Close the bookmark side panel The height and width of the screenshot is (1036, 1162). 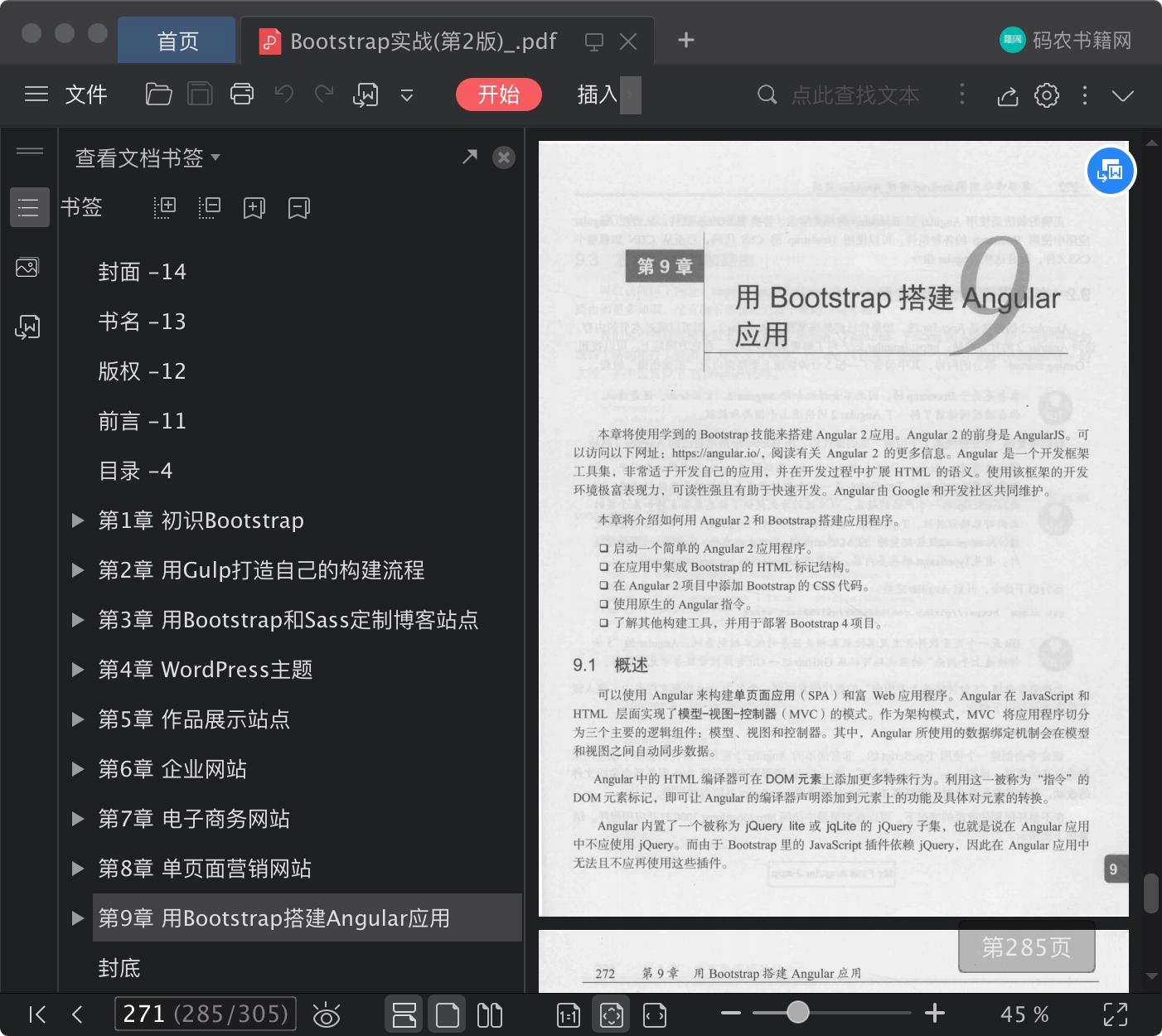click(504, 157)
